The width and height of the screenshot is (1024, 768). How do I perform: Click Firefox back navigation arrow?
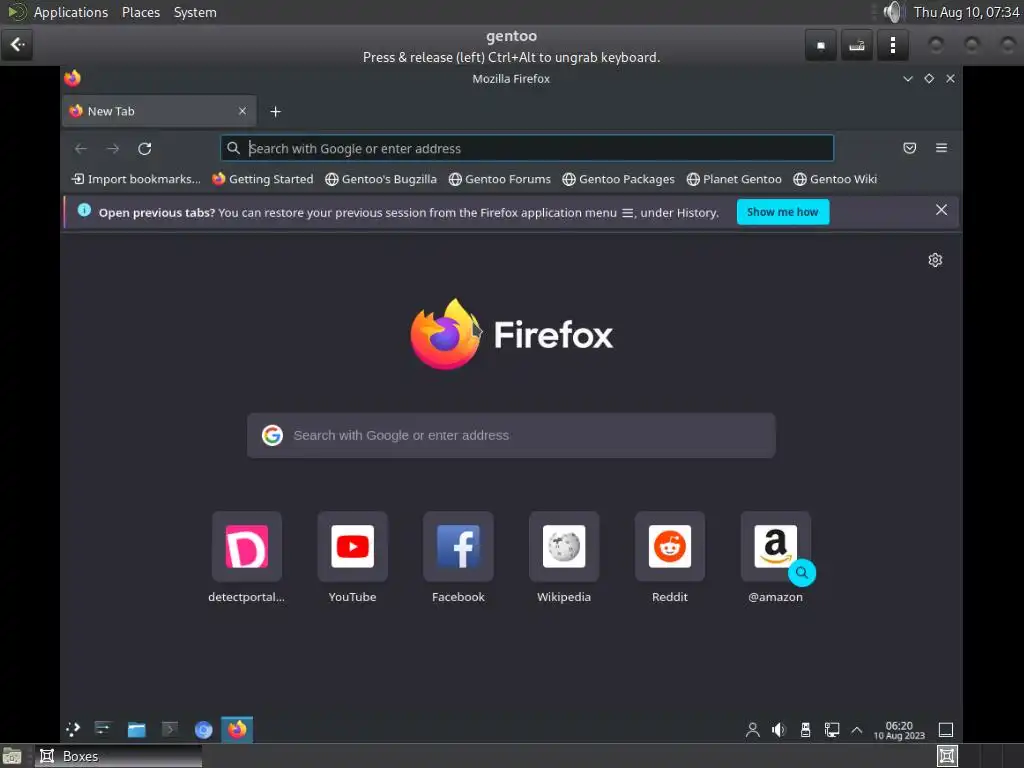click(80, 149)
